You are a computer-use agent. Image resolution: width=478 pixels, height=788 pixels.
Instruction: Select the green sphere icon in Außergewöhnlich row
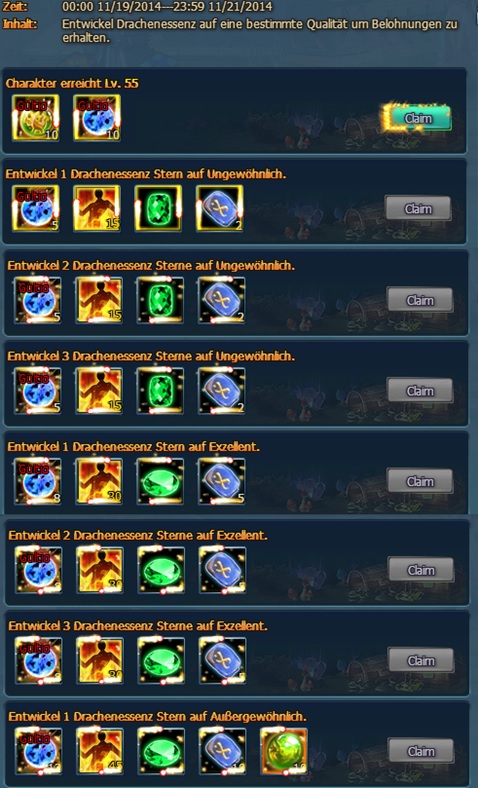(284, 751)
